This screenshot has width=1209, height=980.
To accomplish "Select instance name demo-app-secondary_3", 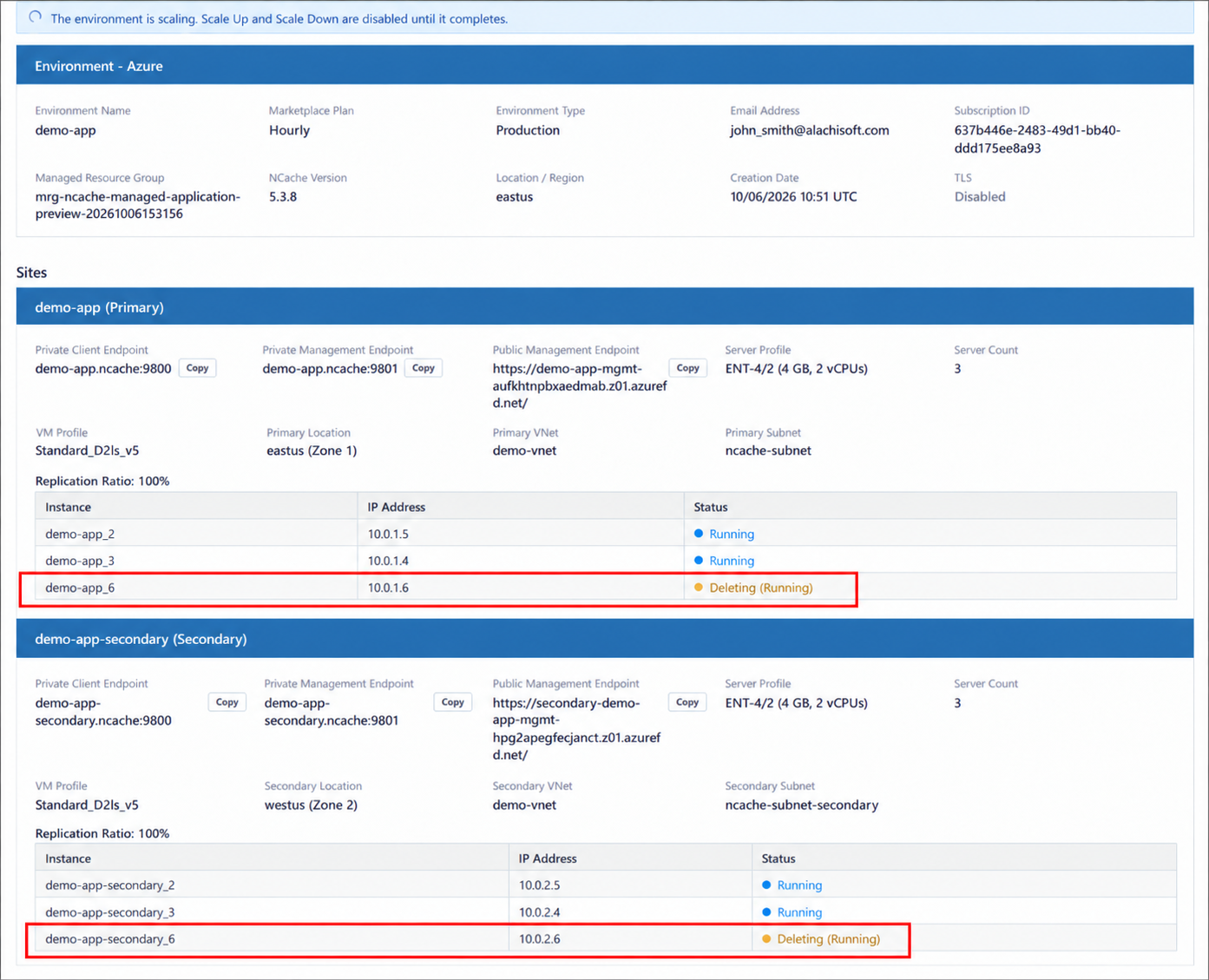I will pyautogui.click(x=110, y=912).
